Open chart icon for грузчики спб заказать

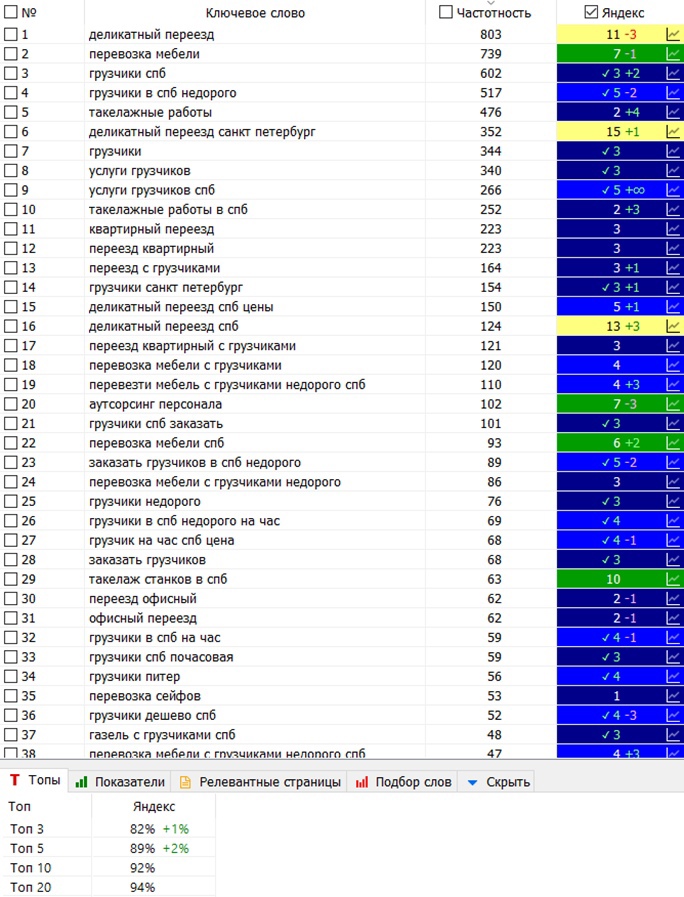[x=673, y=423]
